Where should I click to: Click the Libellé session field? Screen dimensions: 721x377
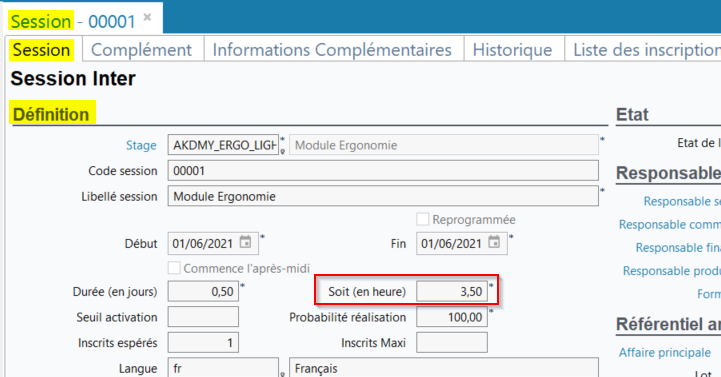383,196
